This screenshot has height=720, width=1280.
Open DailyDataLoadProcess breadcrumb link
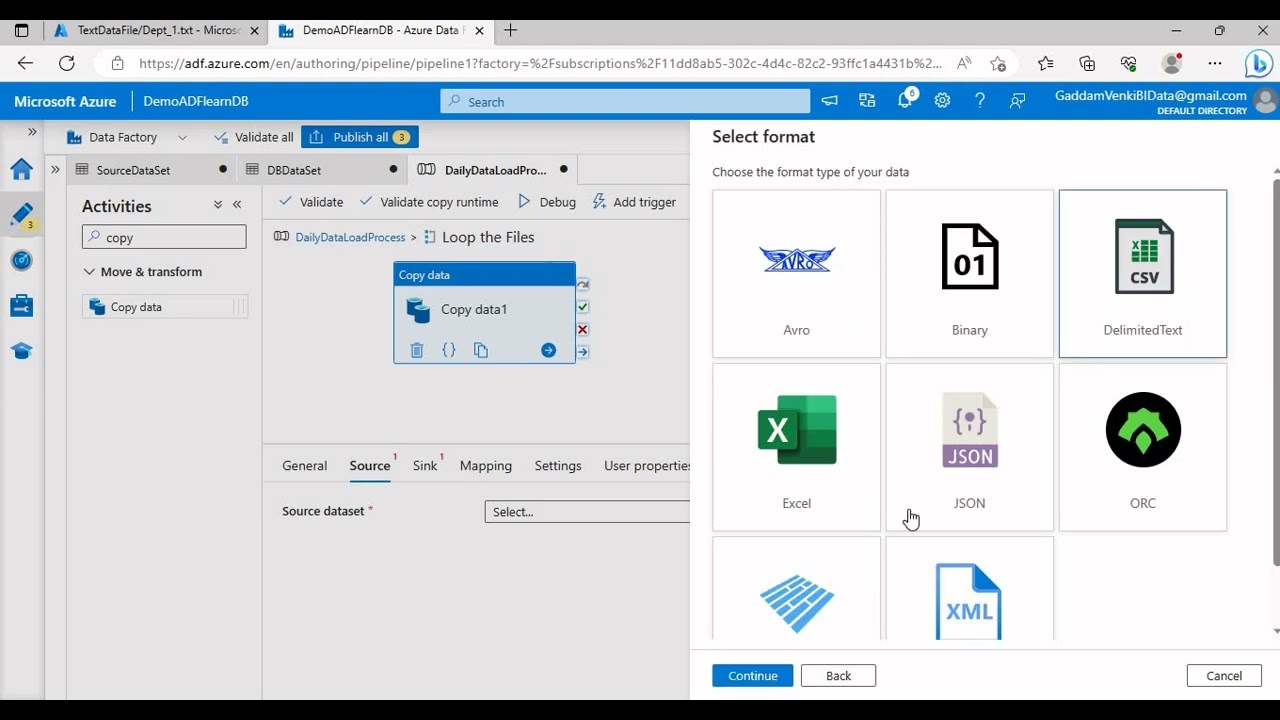click(x=350, y=238)
